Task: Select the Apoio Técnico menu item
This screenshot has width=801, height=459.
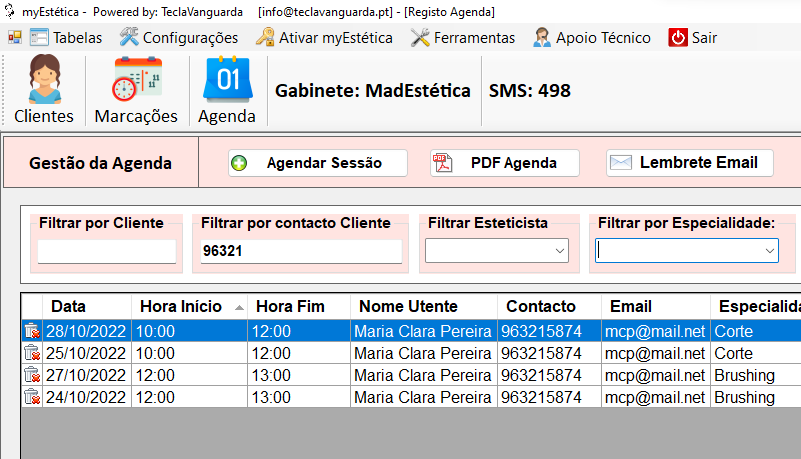Action: point(591,38)
